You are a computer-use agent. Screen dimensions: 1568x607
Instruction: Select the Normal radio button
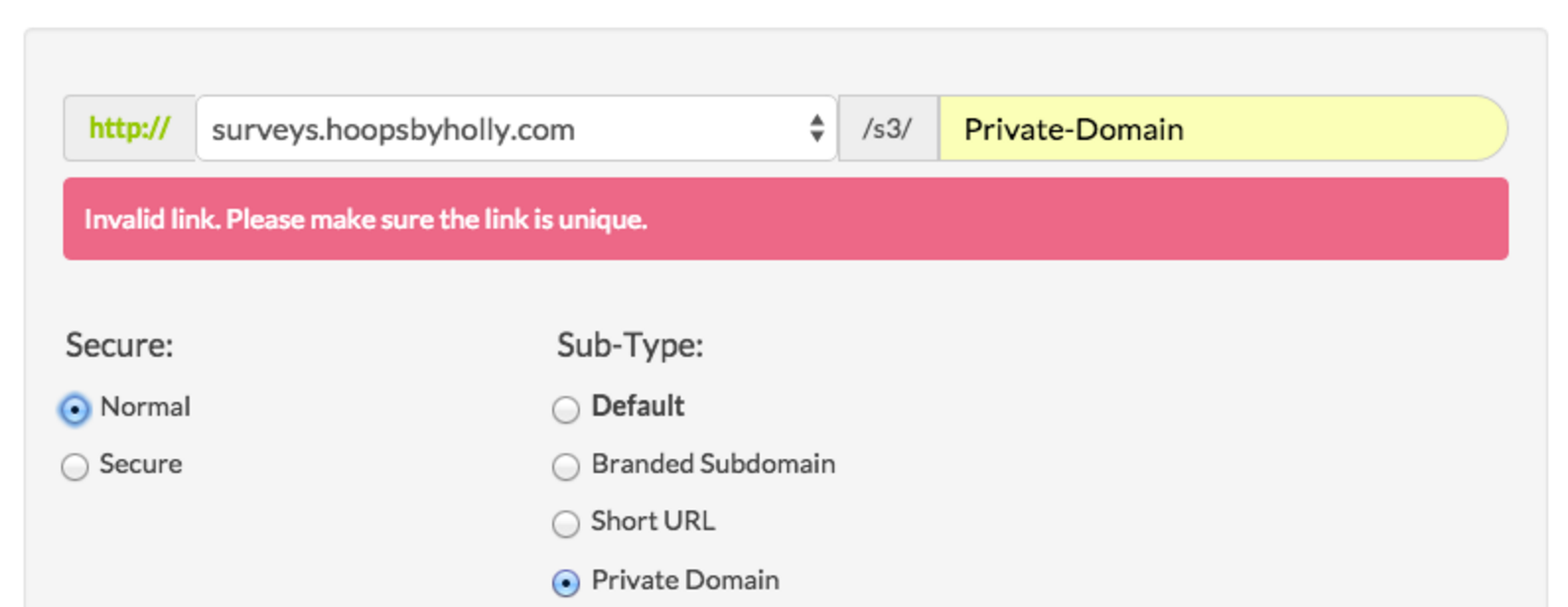click(x=75, y=409)
